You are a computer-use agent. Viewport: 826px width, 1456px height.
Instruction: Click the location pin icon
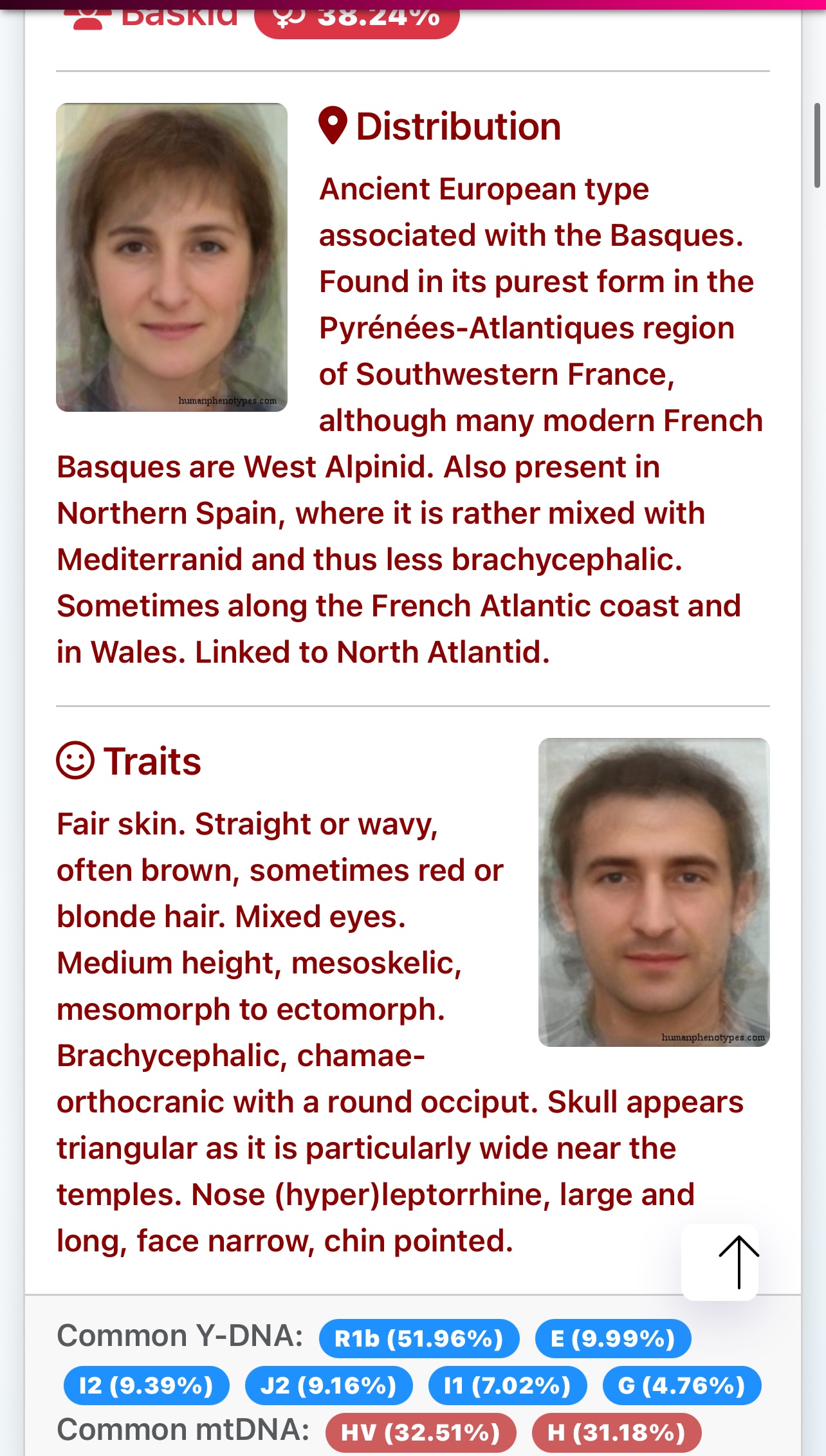pos(333,126)
